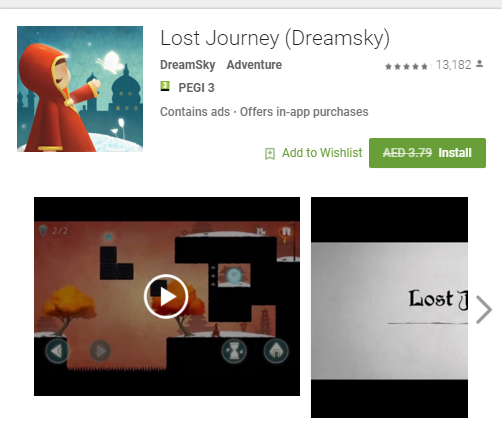Click the pause icon in the game preview
502x429 pixels.
(x=286, y=231)
